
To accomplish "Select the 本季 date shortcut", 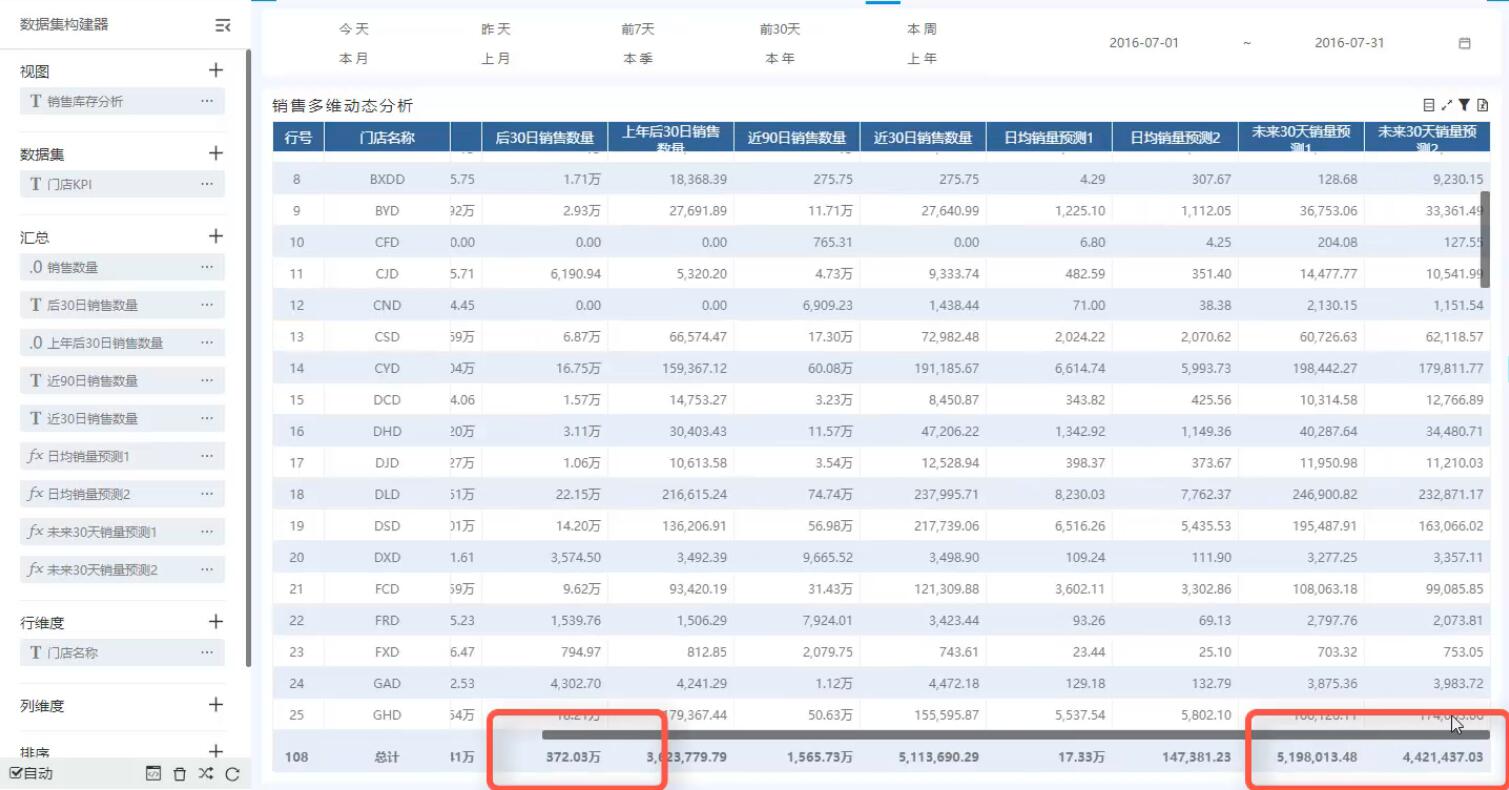I will coord(637,58).
